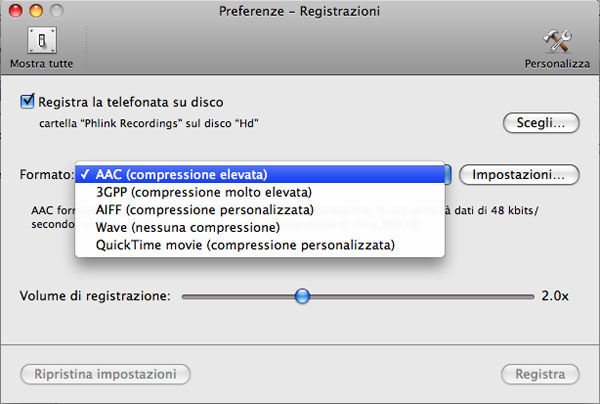The width and height of the screenshot is (600, 404).
Task: Open the Personalizza toolbar tools icon
Action: [x=555, y=41]
